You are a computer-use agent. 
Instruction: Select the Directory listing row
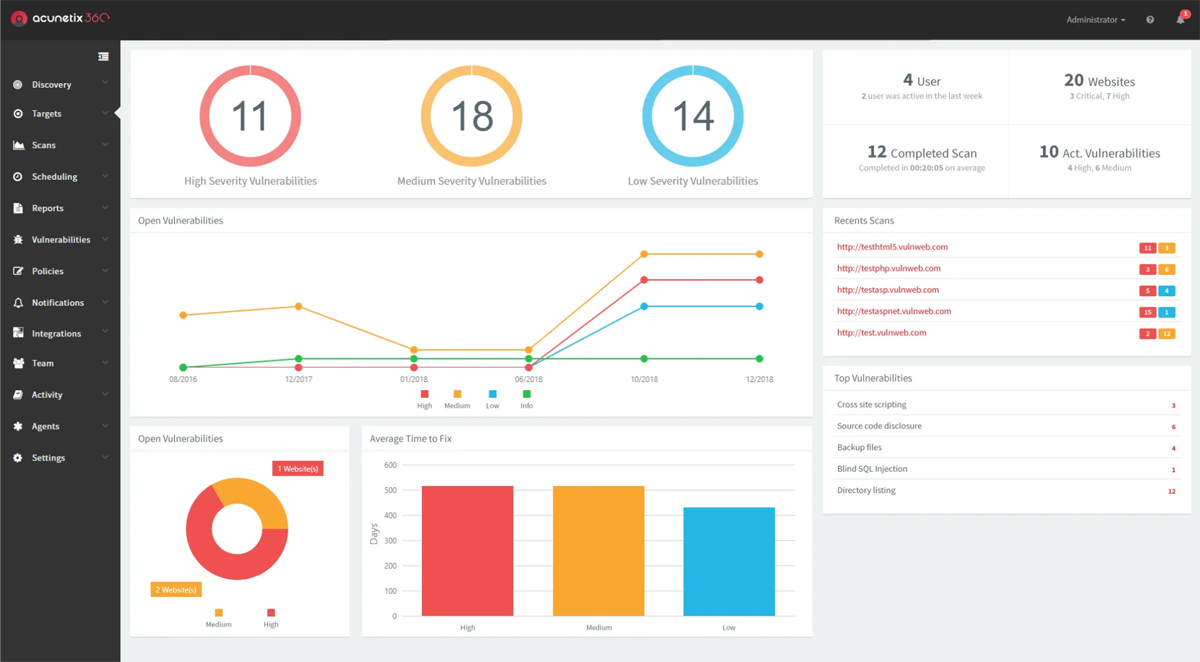[x=1006, y=490]
